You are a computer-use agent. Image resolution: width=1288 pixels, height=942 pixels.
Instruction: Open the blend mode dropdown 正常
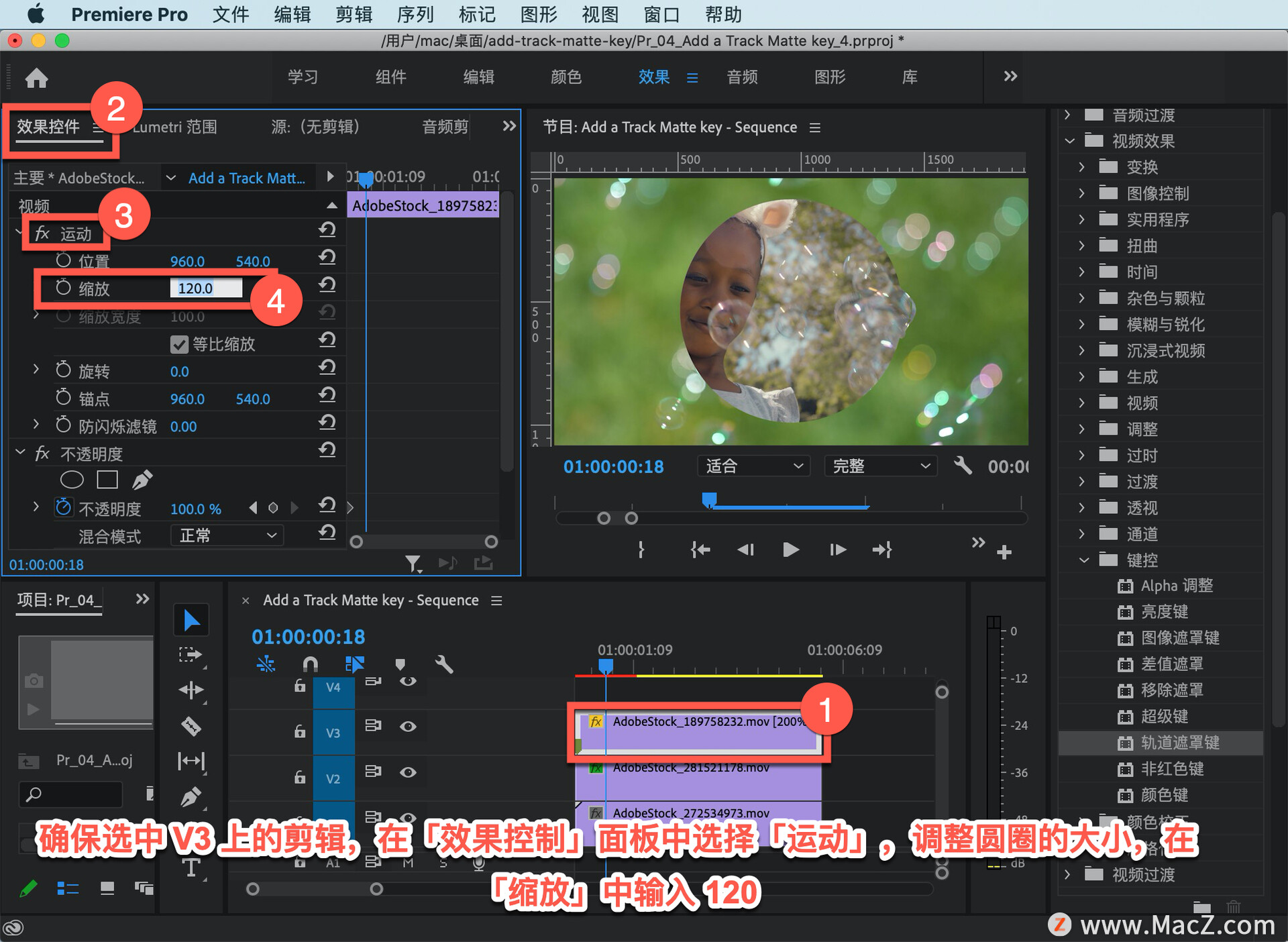[x=227, y=535]
